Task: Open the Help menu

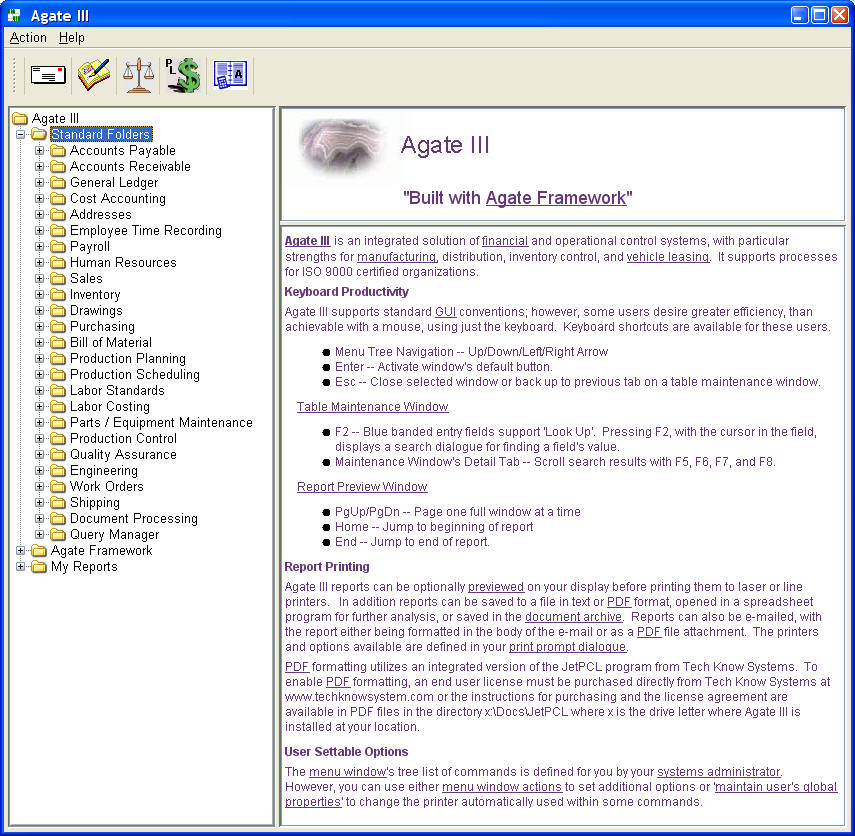Action: coord(71,38)
